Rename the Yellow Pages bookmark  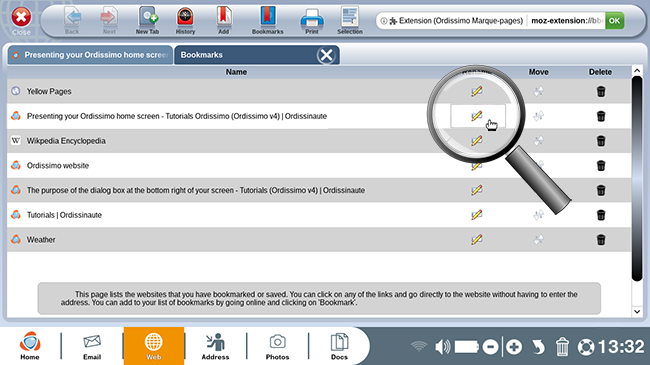point(477,91)
